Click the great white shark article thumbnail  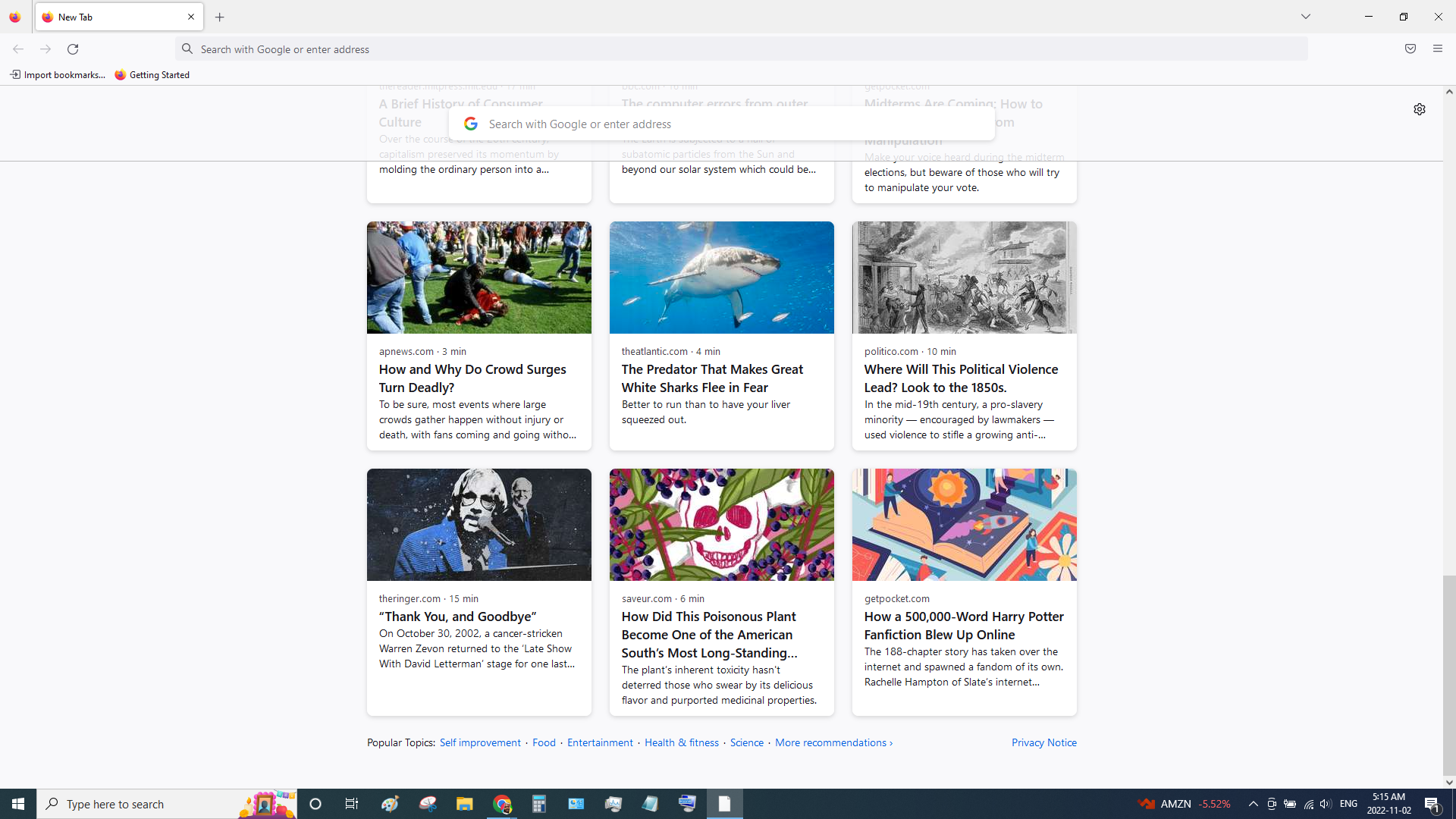721,278
